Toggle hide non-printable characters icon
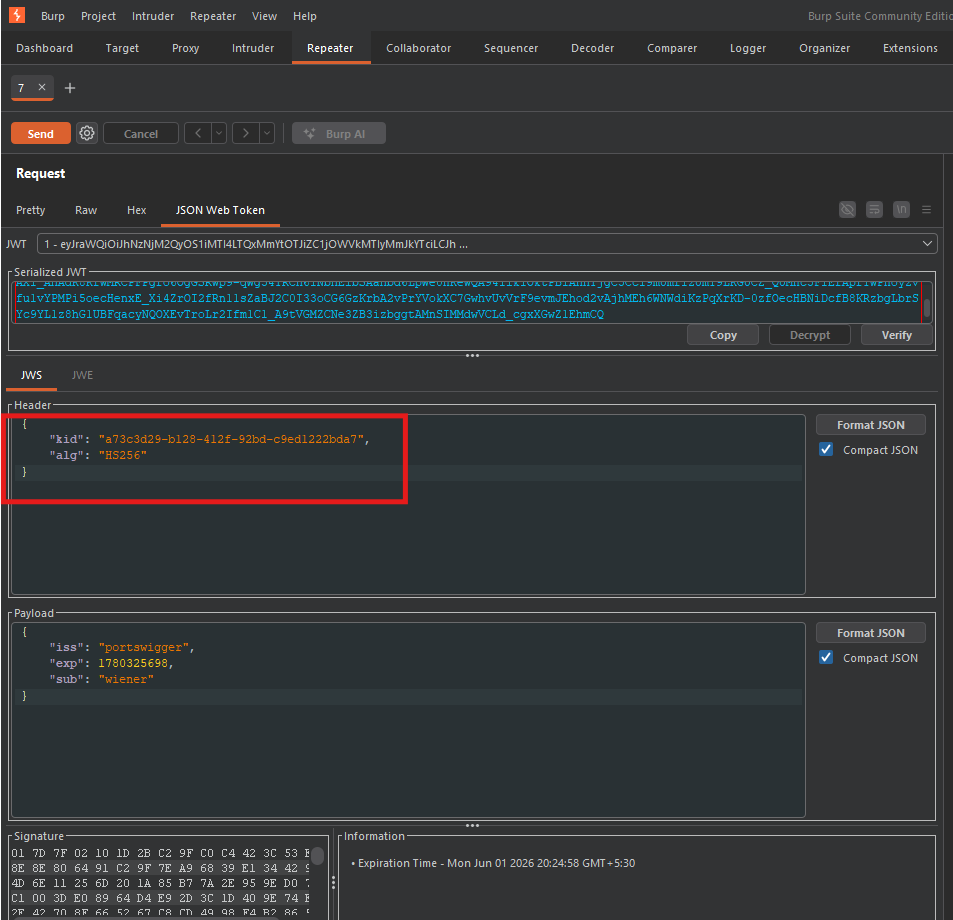The width and height of the screenshot is (953, 920). 847,210
